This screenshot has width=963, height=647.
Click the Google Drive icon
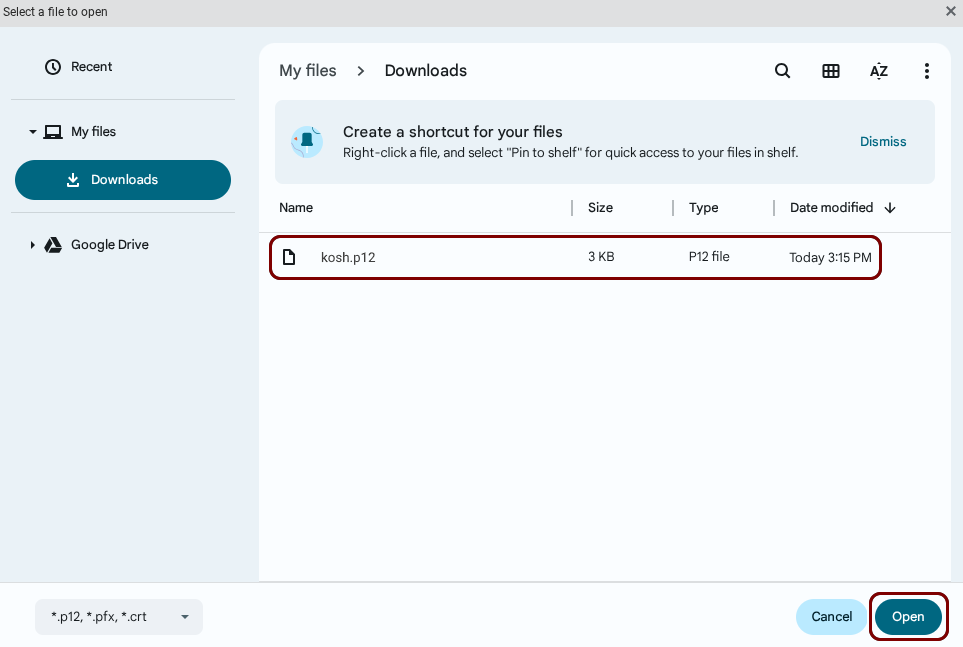[x=53, y=245]
